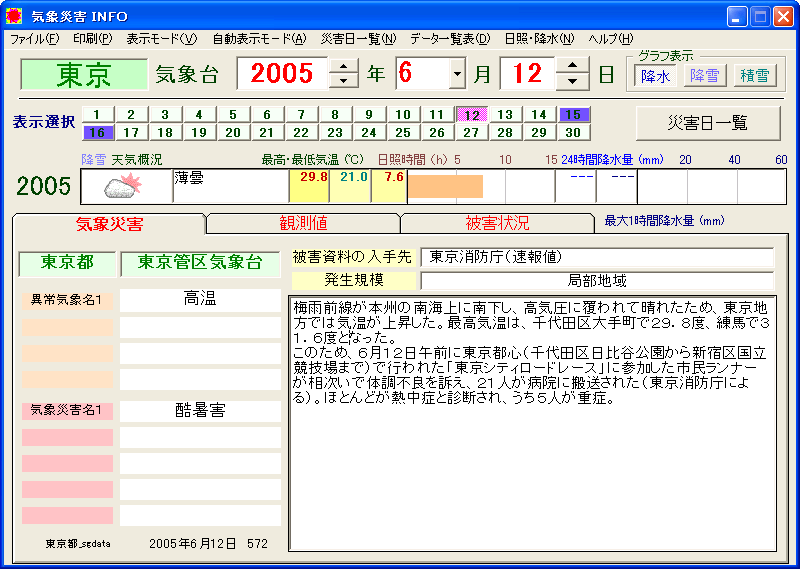Decrease the day with the down arrow

[572, 81]
